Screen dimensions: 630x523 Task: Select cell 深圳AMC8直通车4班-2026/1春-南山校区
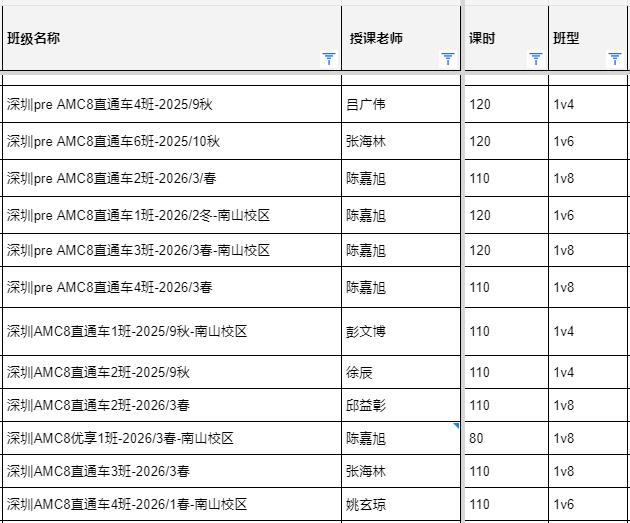click(172, 504)
